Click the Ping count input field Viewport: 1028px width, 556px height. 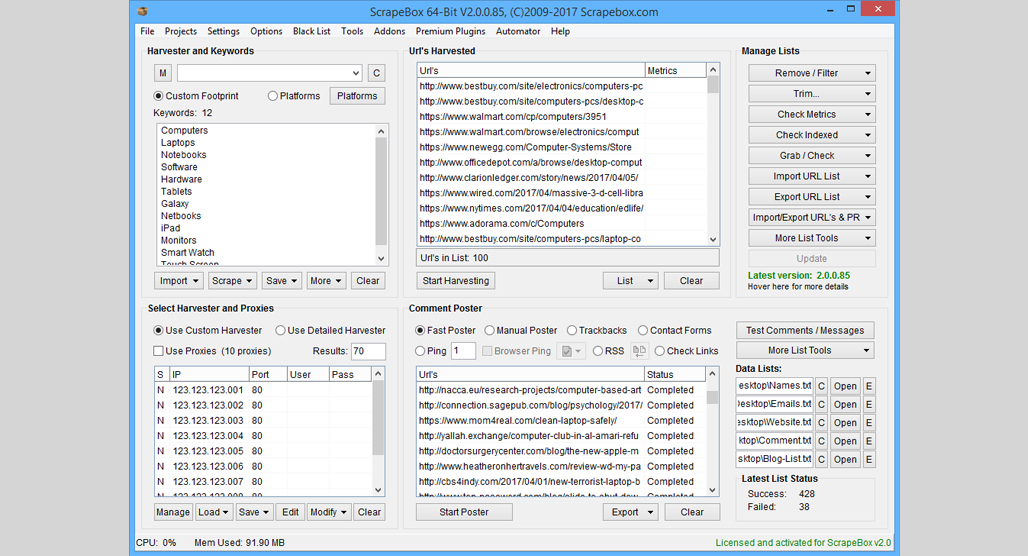coord(463,351)
